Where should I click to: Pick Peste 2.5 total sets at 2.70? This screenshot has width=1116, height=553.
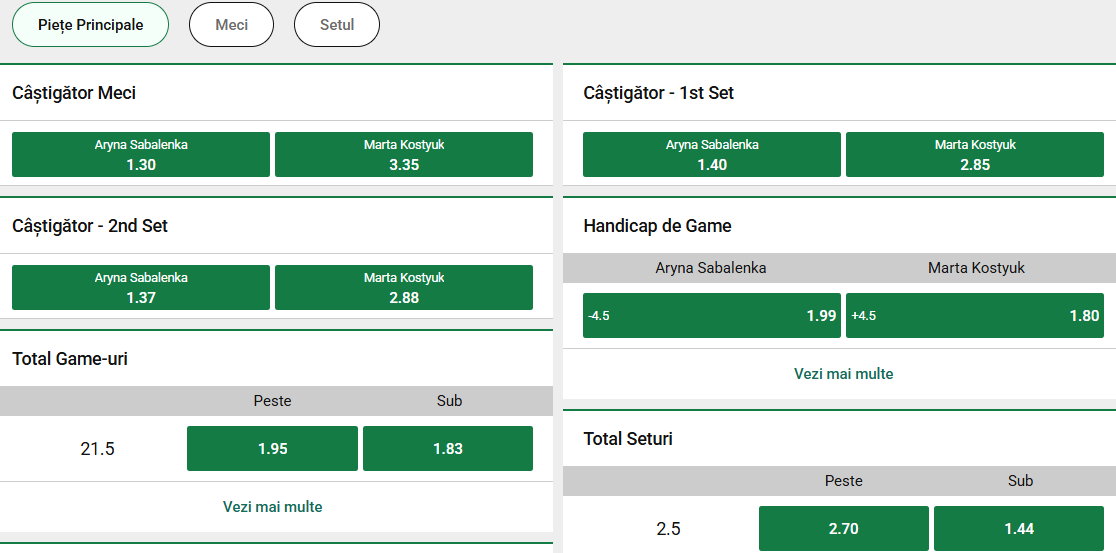pyautogui.click(x=844, y=528)
